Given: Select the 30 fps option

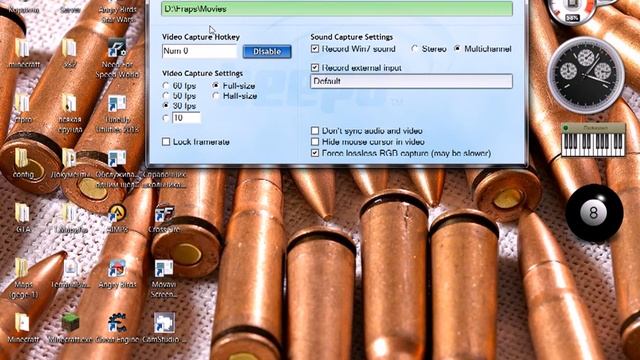Looking at the screenshot, I should [166, 106].
